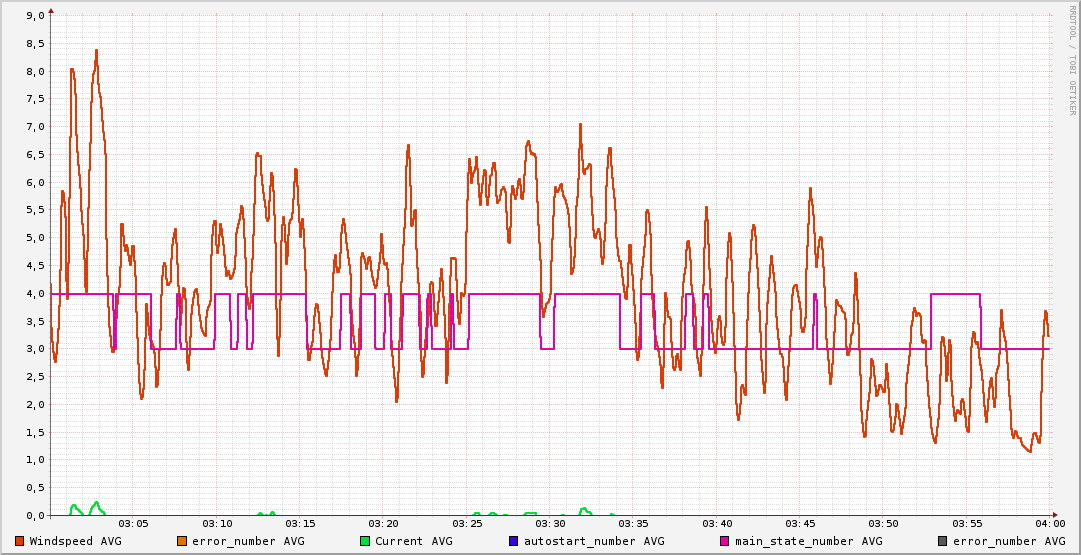The image size is (1081, 555).
Task: Click the 03:05 time axis label
Action: click(134, 524)
